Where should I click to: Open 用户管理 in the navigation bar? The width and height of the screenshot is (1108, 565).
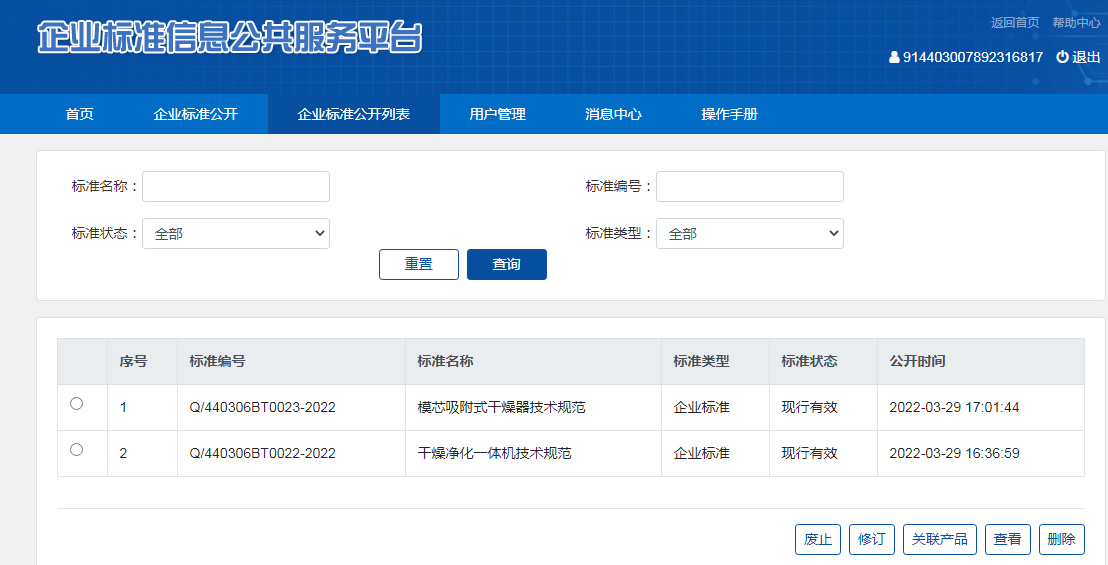click(498, 114)
